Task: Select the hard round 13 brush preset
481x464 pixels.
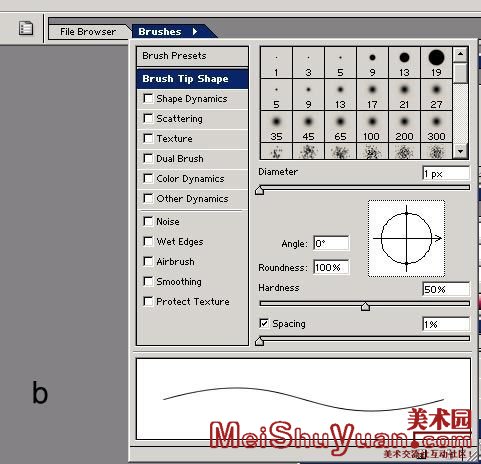Action: [x=404, y=63]
